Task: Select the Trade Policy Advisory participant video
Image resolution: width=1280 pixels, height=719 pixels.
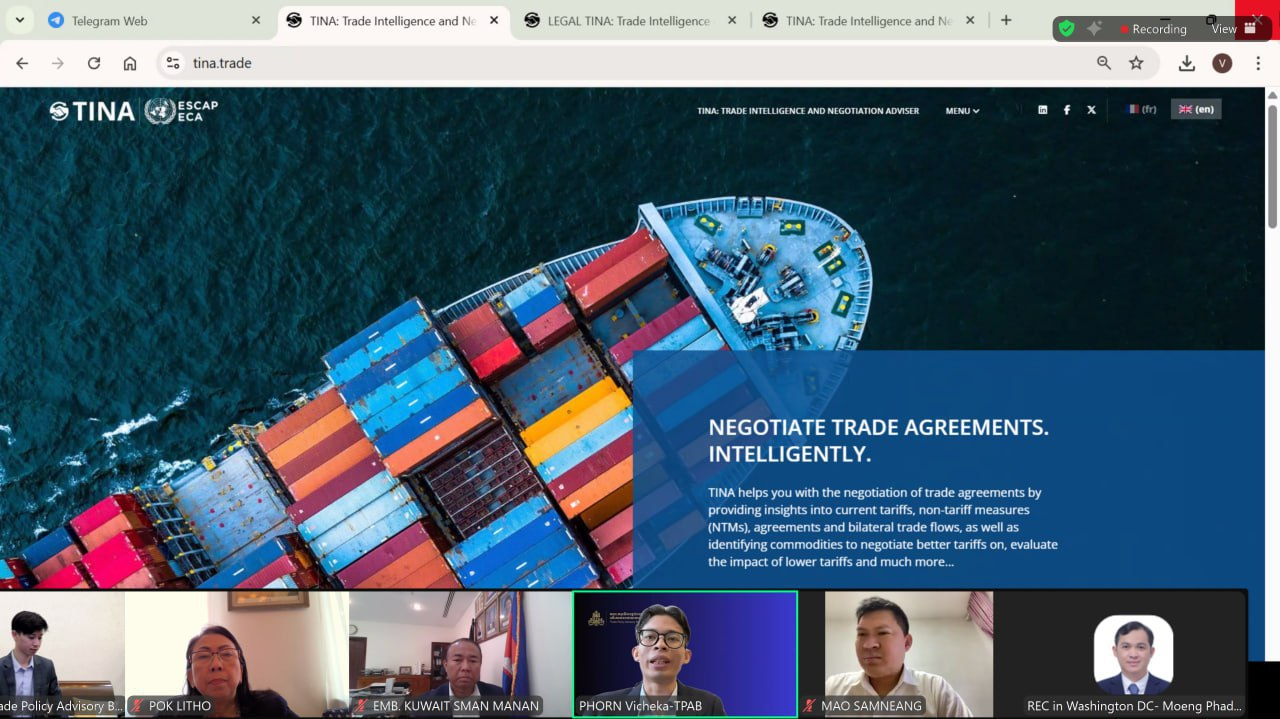Action: tap(62, 654)
